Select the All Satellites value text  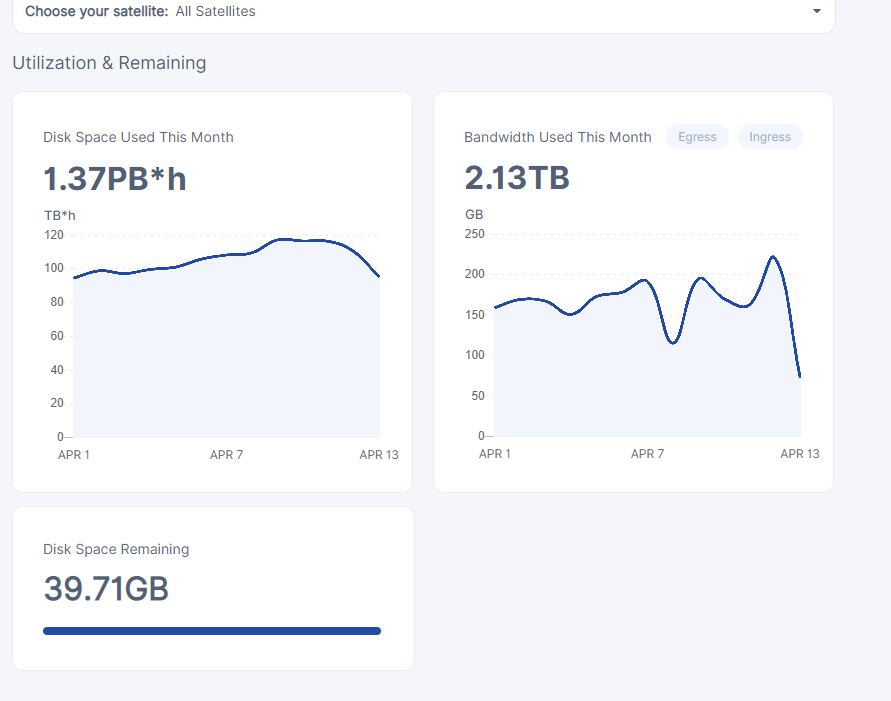click(215, 12)
